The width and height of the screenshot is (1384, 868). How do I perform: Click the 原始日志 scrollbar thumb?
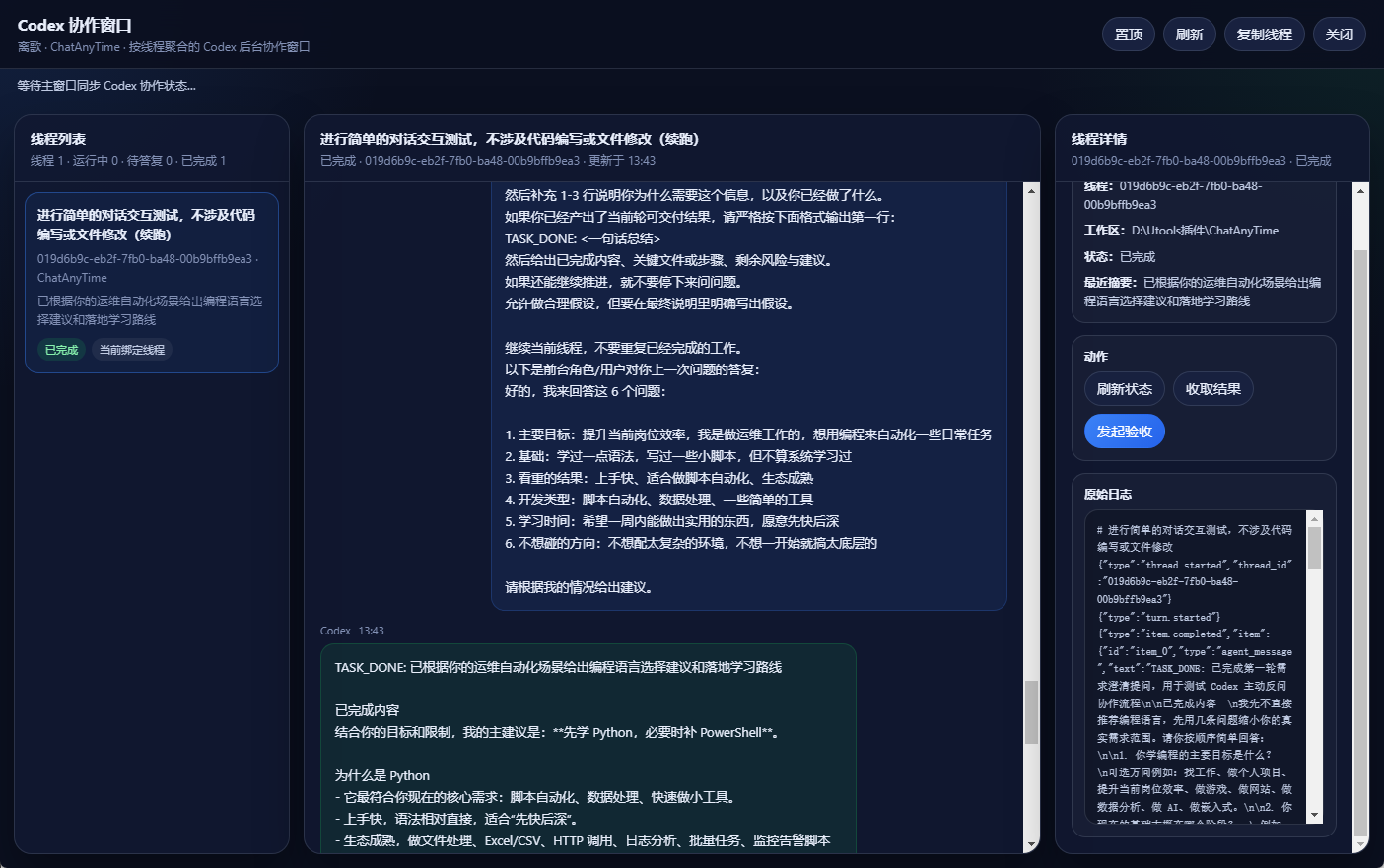pos(1314,549)
